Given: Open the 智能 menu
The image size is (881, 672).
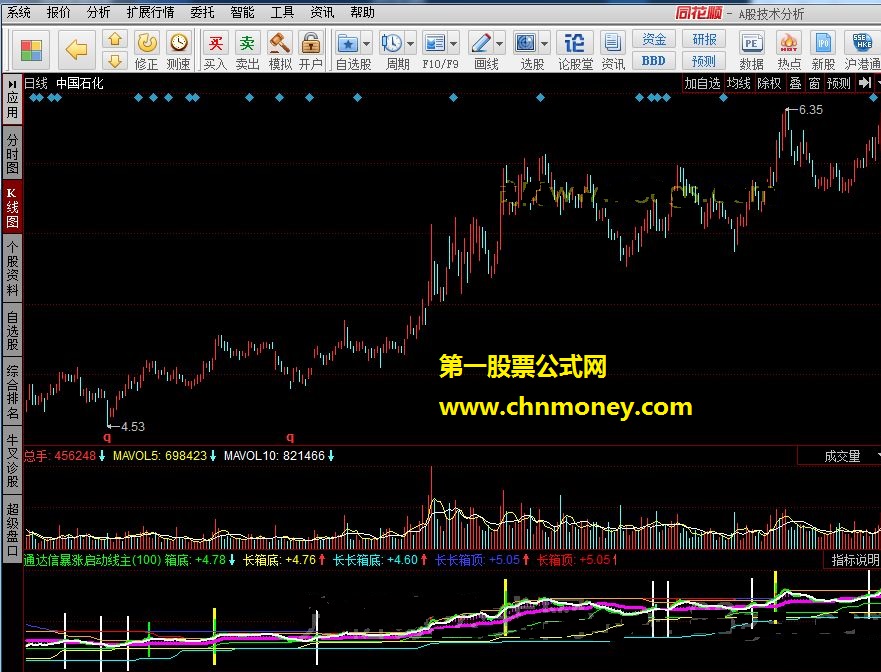Looking at the screenshot, I should coord(242,12).
